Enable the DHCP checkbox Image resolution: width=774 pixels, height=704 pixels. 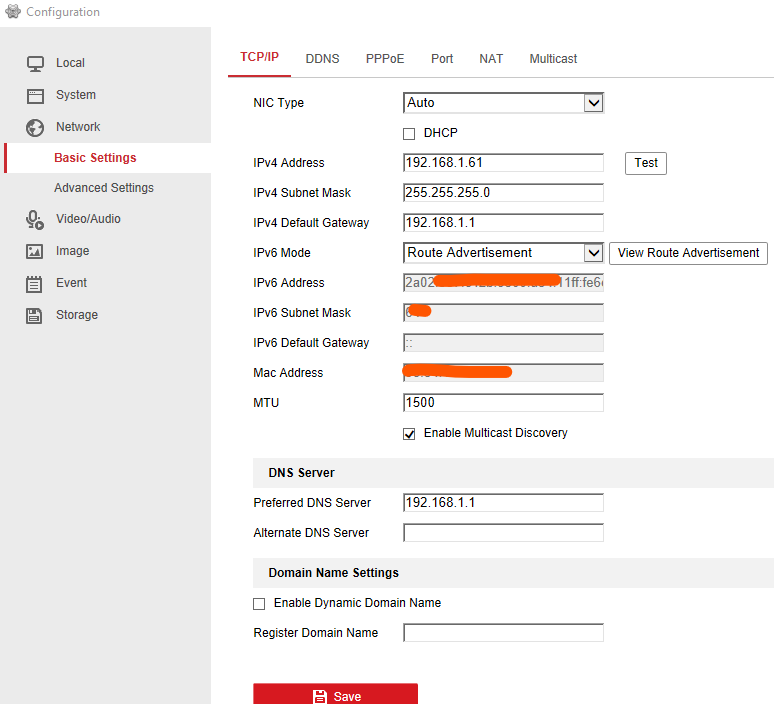tap(409, 133)
